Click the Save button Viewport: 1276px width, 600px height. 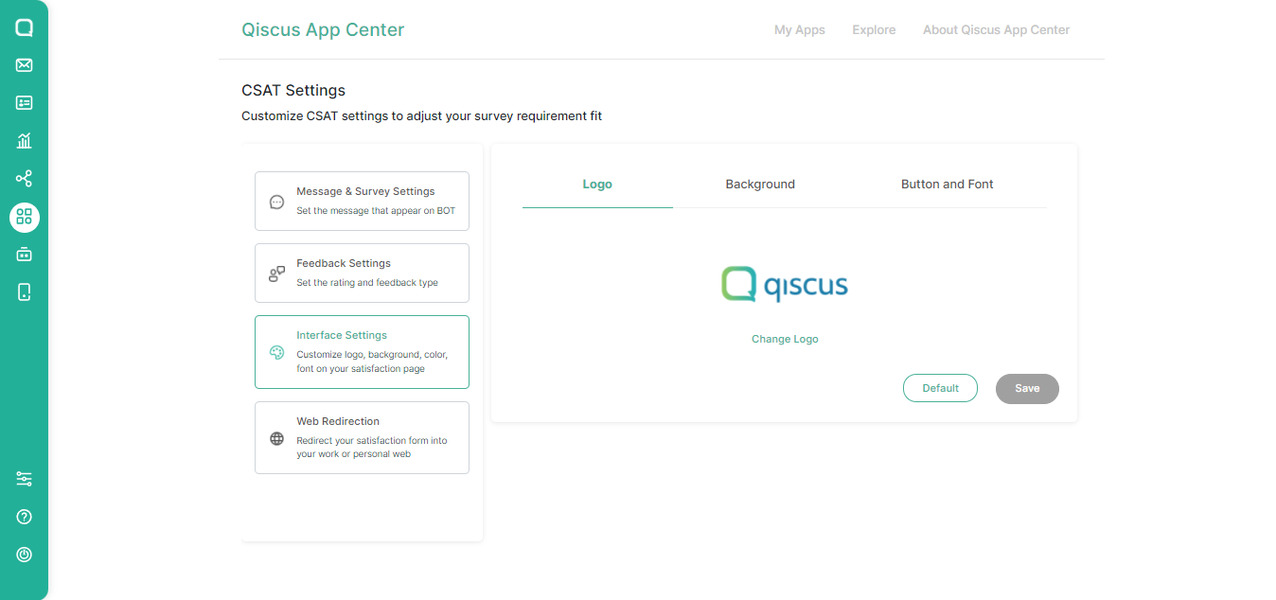[1027, 388]
